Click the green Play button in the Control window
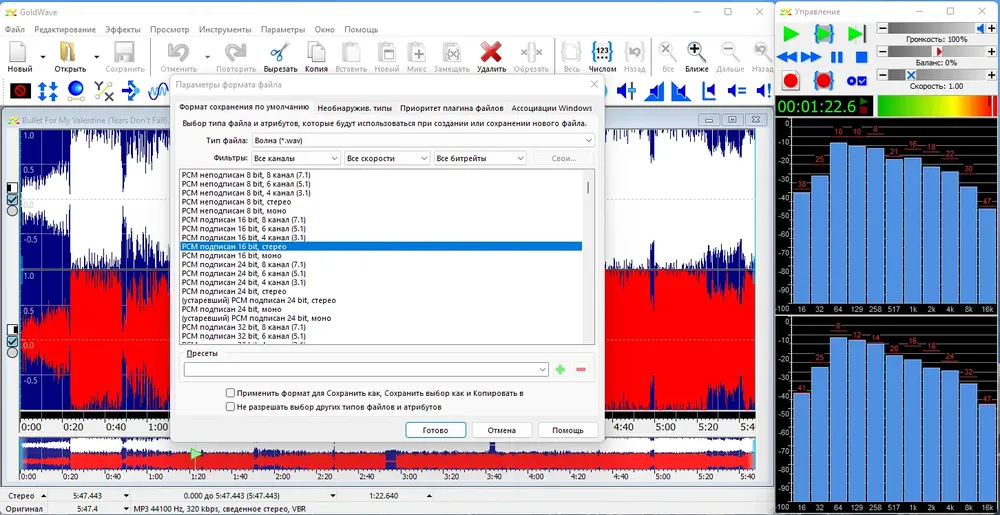1000x515 pixels. (791, 33)
